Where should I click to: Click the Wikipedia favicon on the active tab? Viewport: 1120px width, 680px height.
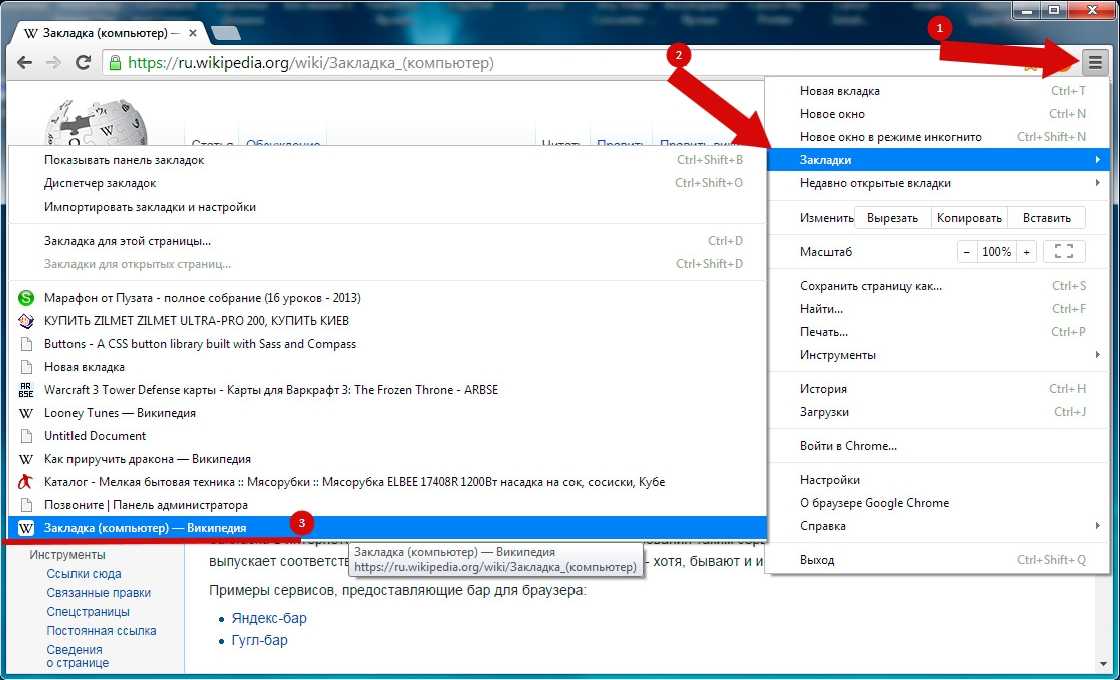click(x=30, y=34)
